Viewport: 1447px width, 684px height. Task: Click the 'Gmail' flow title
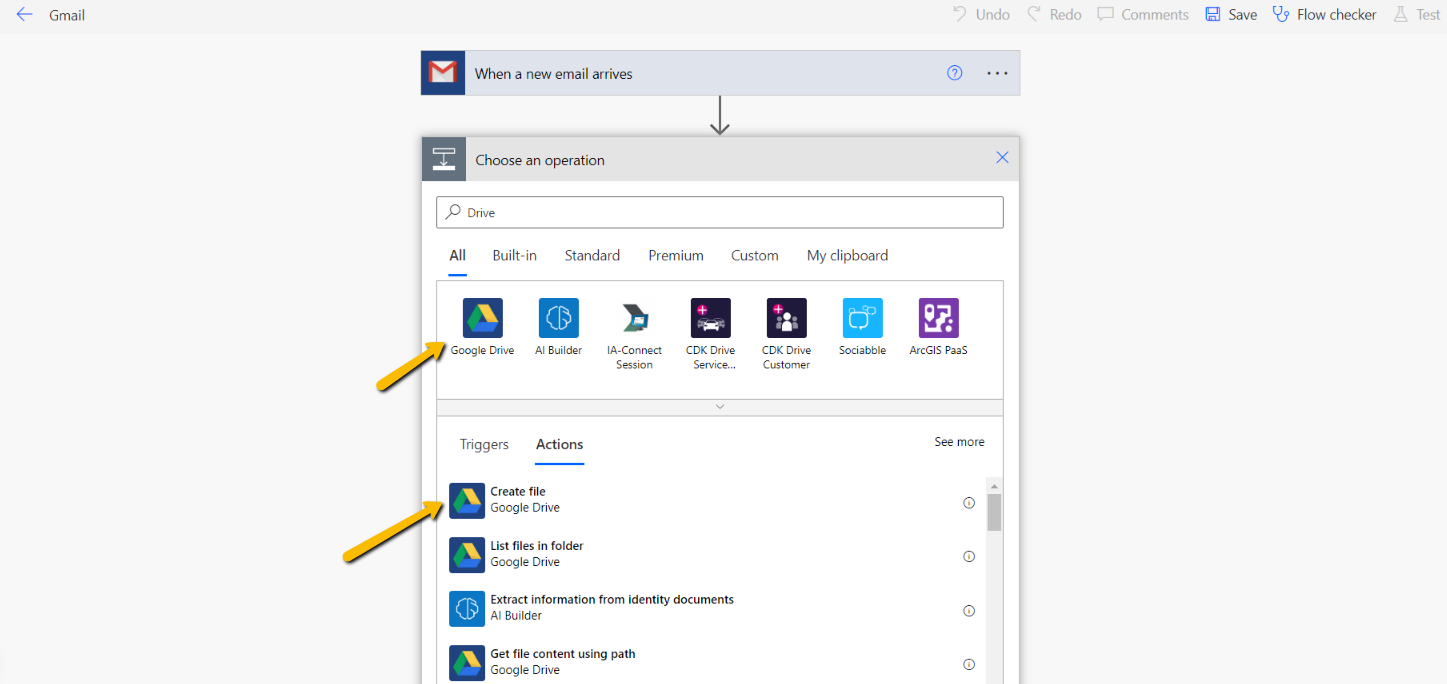67,15
